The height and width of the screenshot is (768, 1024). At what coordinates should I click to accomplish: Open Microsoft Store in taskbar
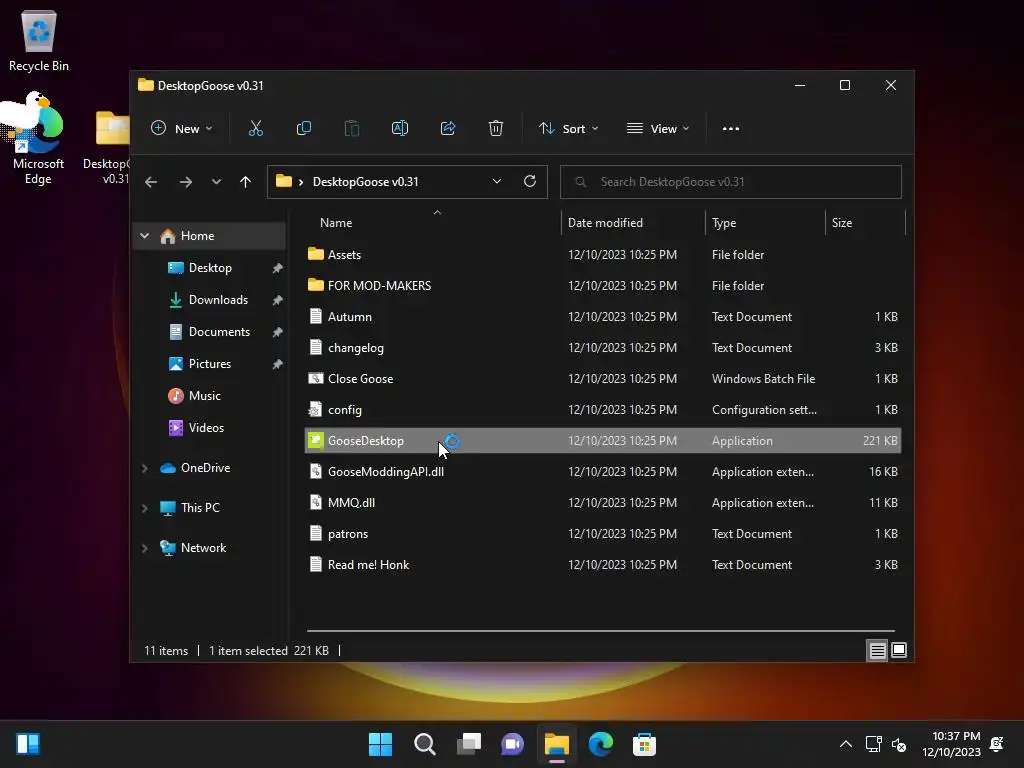coord(644,744)
